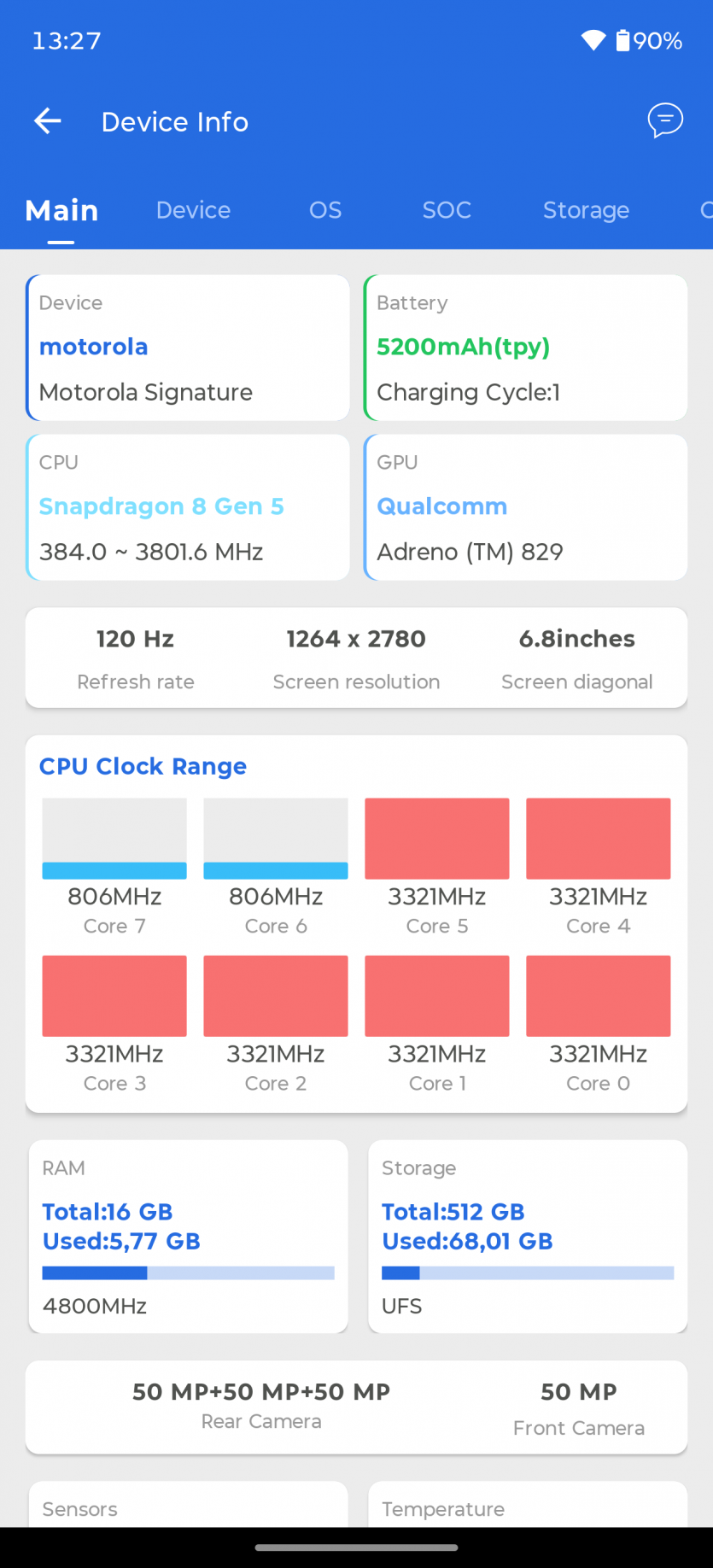
Task: Tap the Snapdragon 8 Gen 5 CPU card
Action: pyautogui.click(x=188, y=507)
